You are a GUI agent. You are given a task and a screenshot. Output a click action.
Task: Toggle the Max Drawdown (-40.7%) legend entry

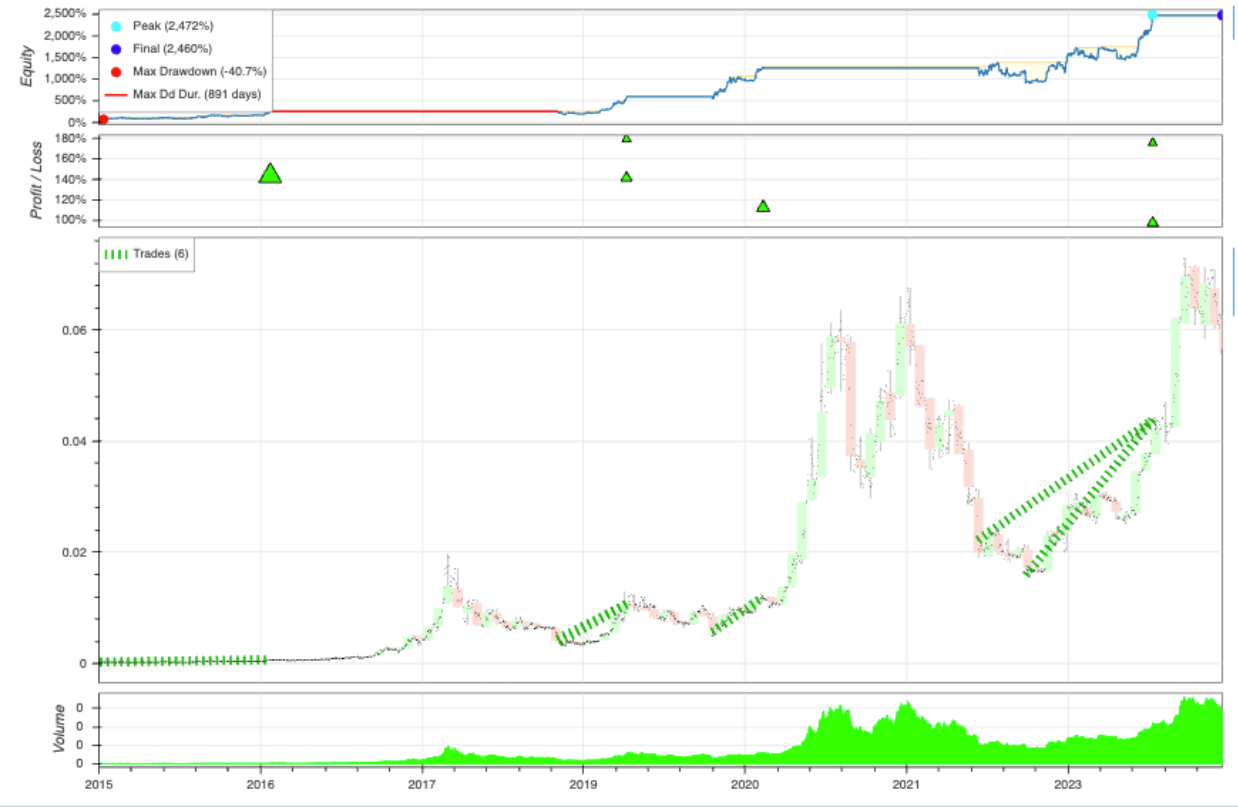184,71
